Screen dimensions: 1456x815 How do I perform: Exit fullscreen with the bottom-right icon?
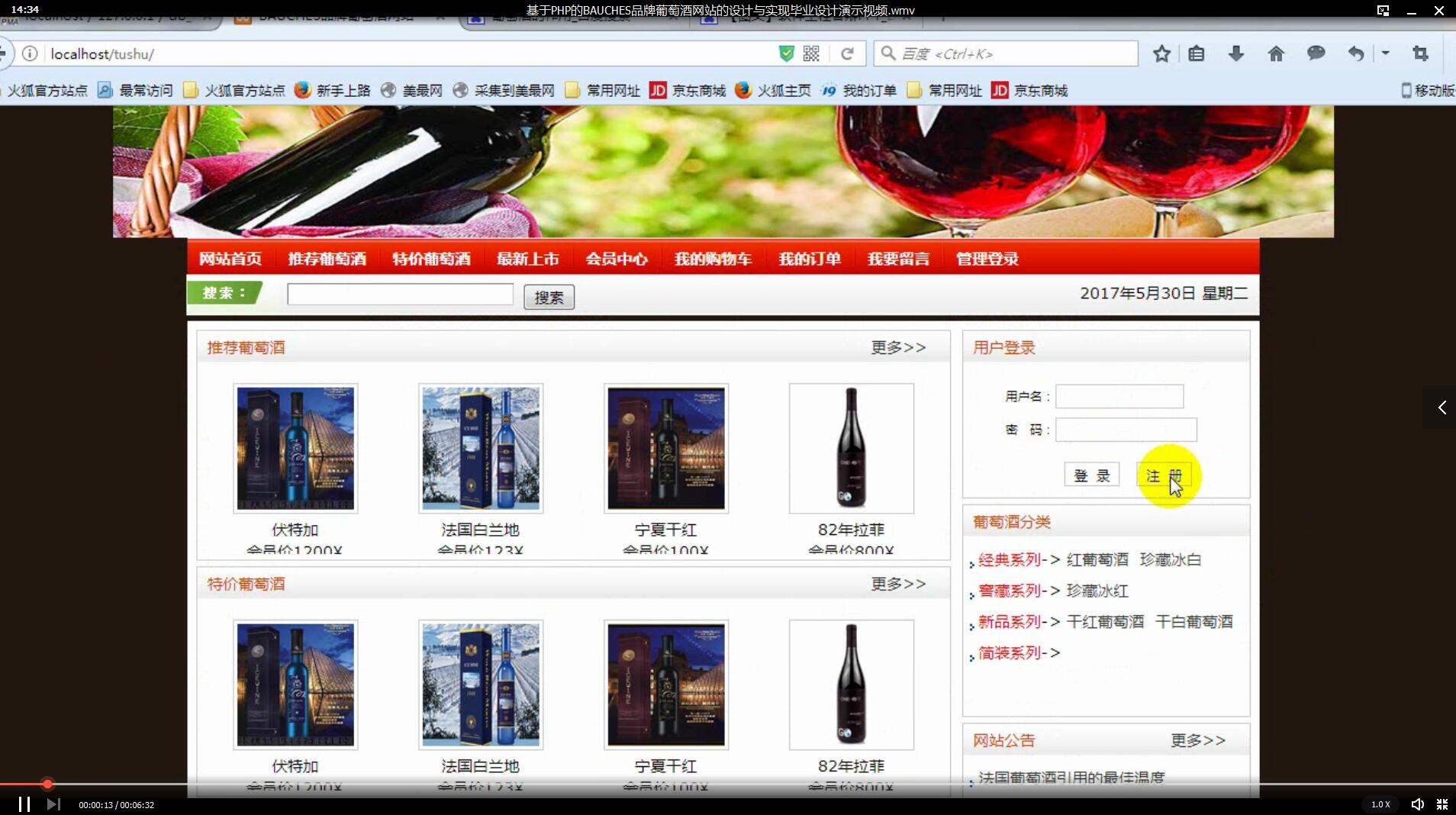click(x=1442, y=804)
